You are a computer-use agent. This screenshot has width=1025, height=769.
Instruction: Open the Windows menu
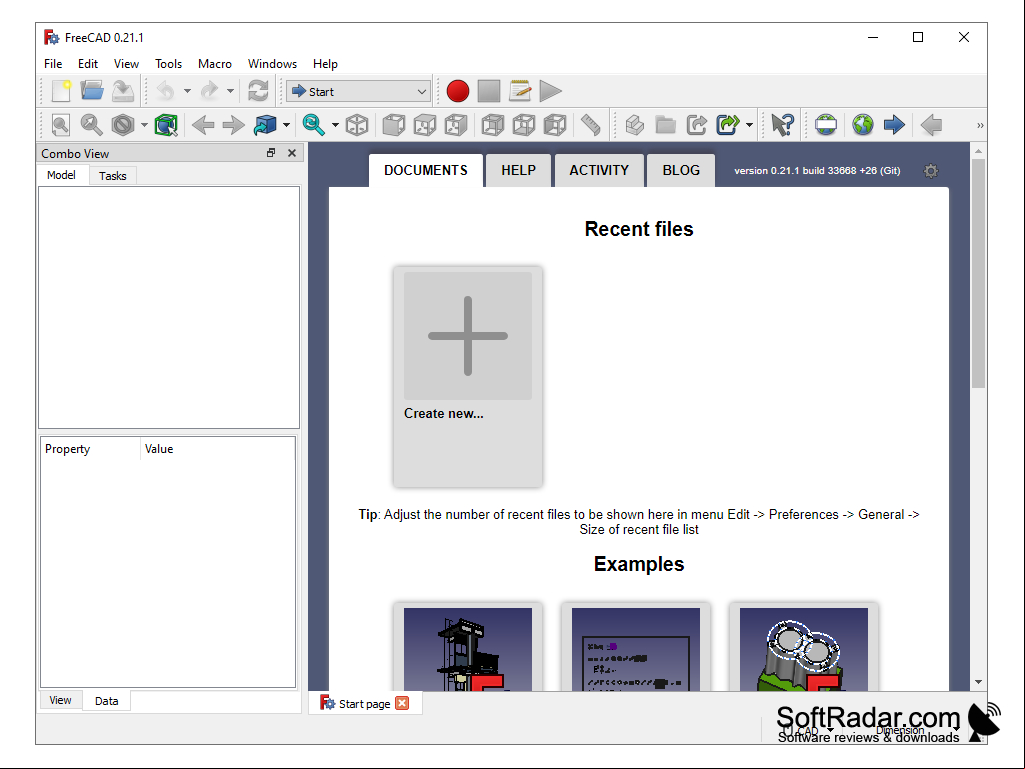tap(272, 63)
